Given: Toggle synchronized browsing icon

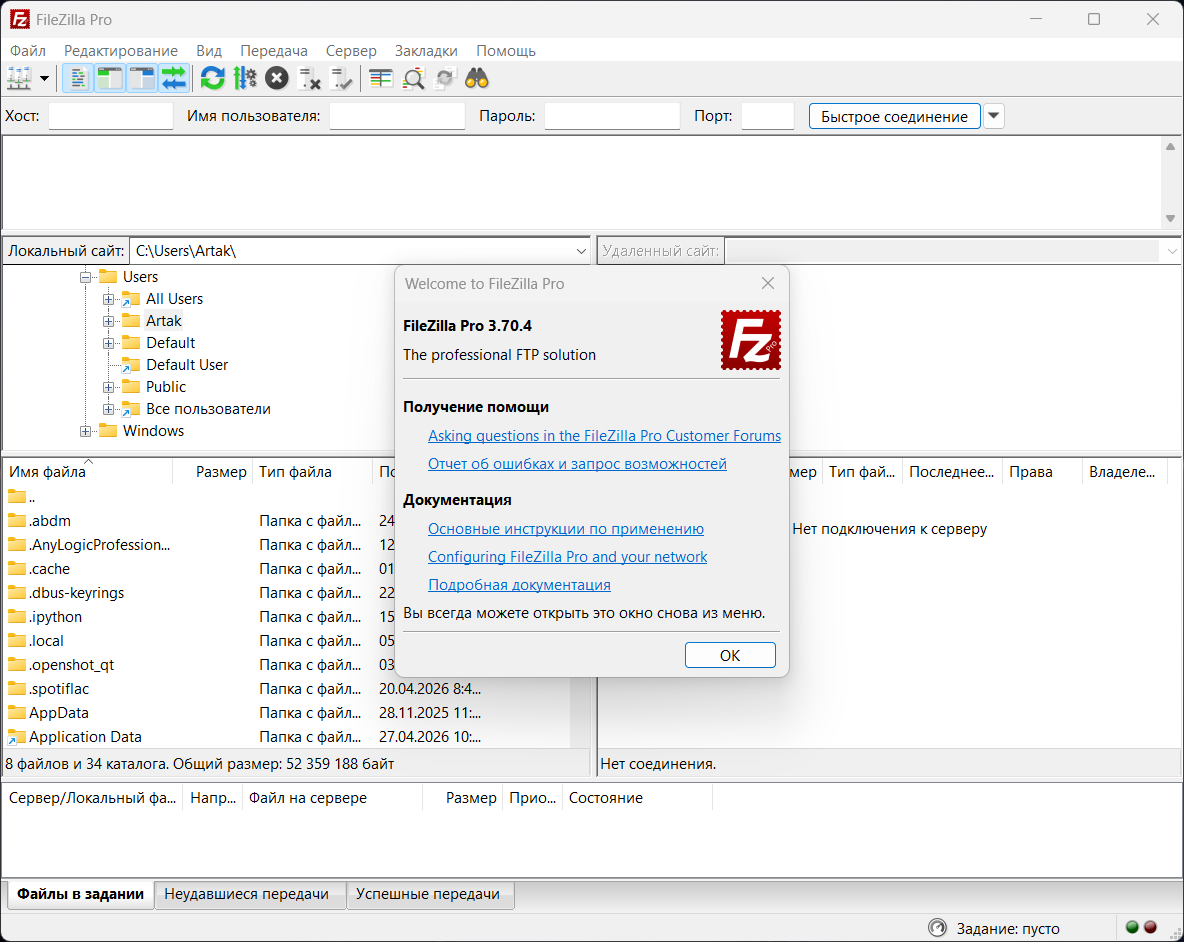Looking at the screenshot, I should tap(446, 78).
